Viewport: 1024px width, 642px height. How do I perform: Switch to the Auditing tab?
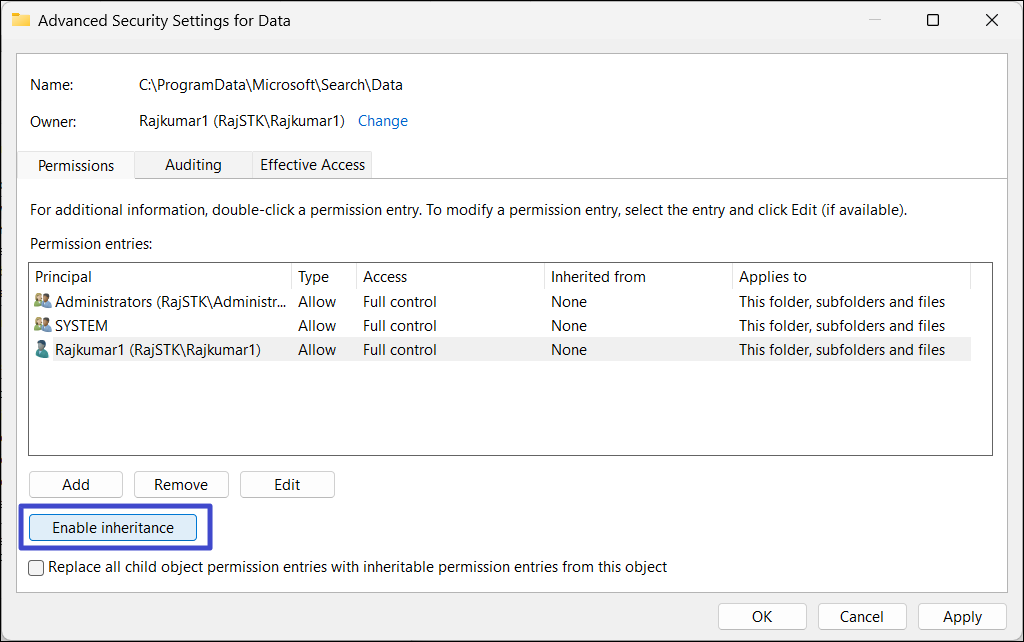point(193,165)
